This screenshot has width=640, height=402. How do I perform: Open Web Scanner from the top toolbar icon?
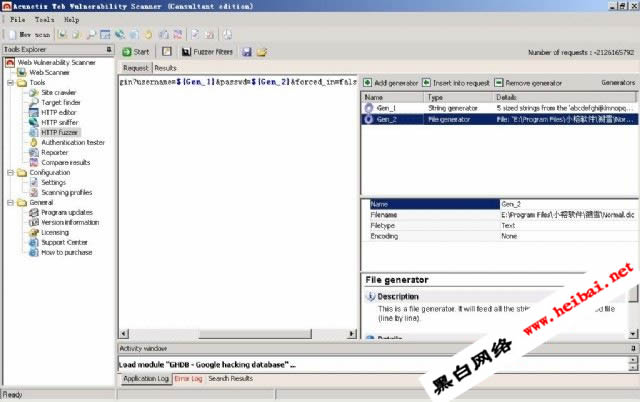pos(62,35)
